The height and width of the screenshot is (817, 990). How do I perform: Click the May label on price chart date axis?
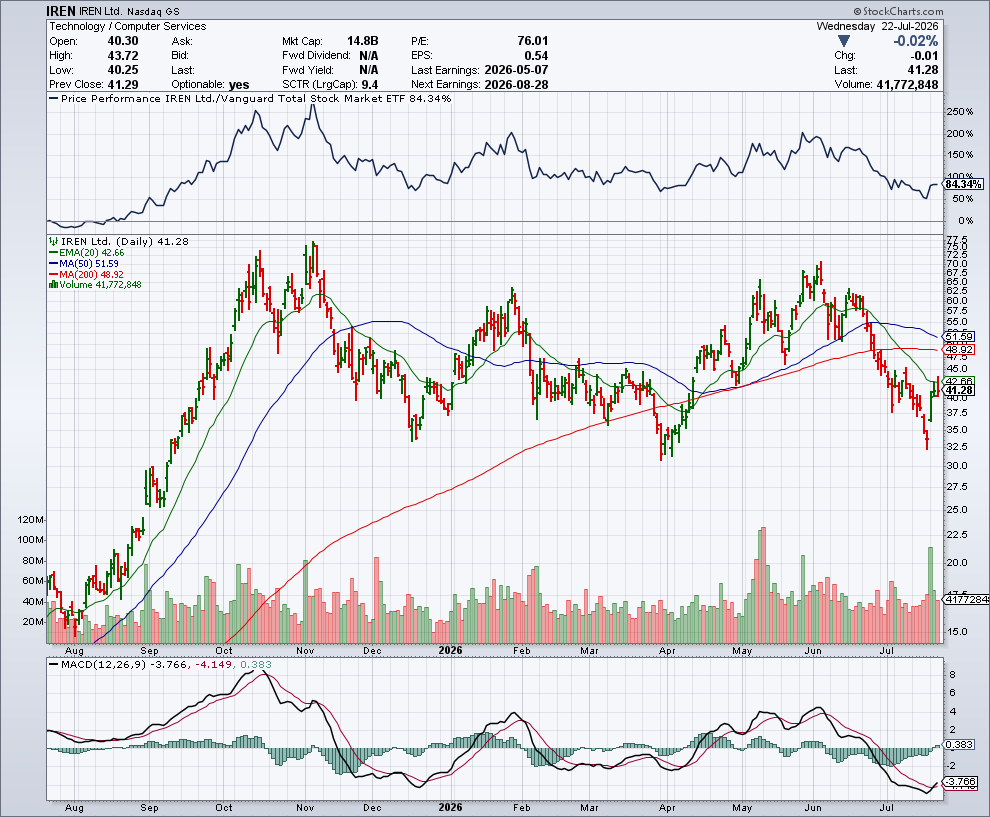pos(742,650)
